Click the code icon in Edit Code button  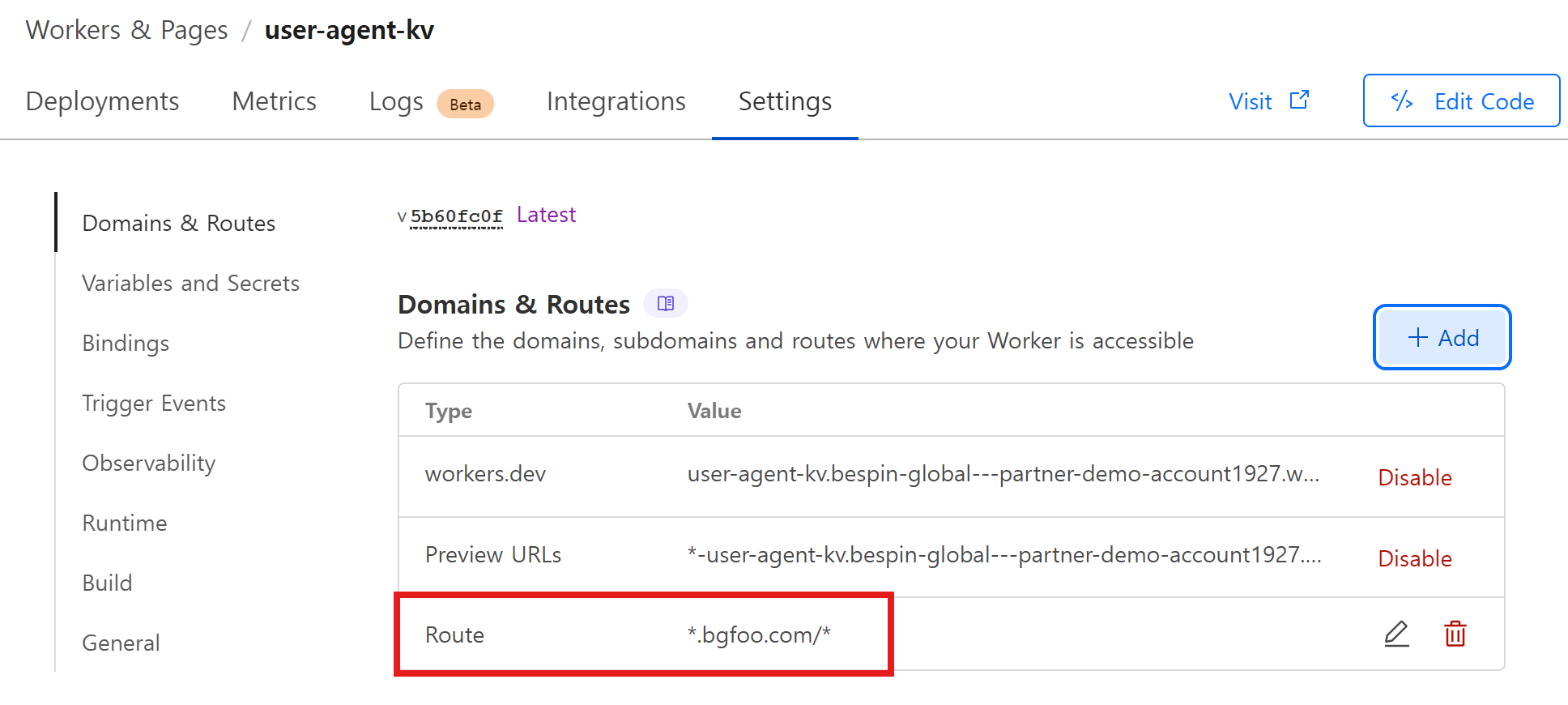point(1402,100)
